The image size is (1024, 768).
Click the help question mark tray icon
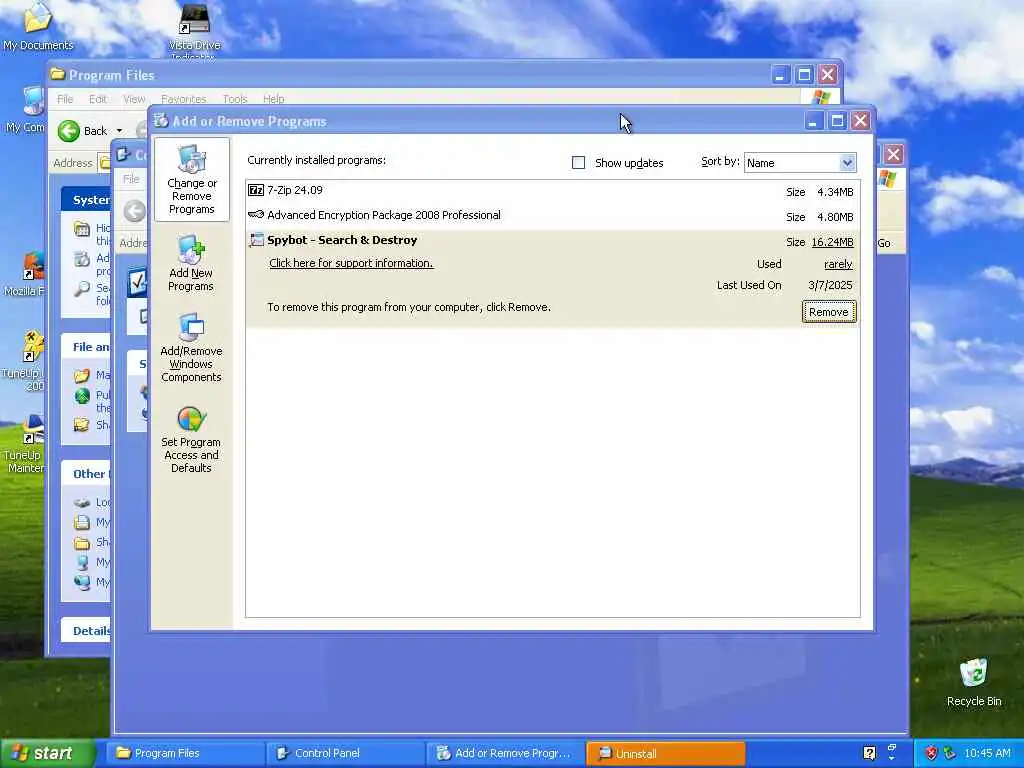[869, 753]
